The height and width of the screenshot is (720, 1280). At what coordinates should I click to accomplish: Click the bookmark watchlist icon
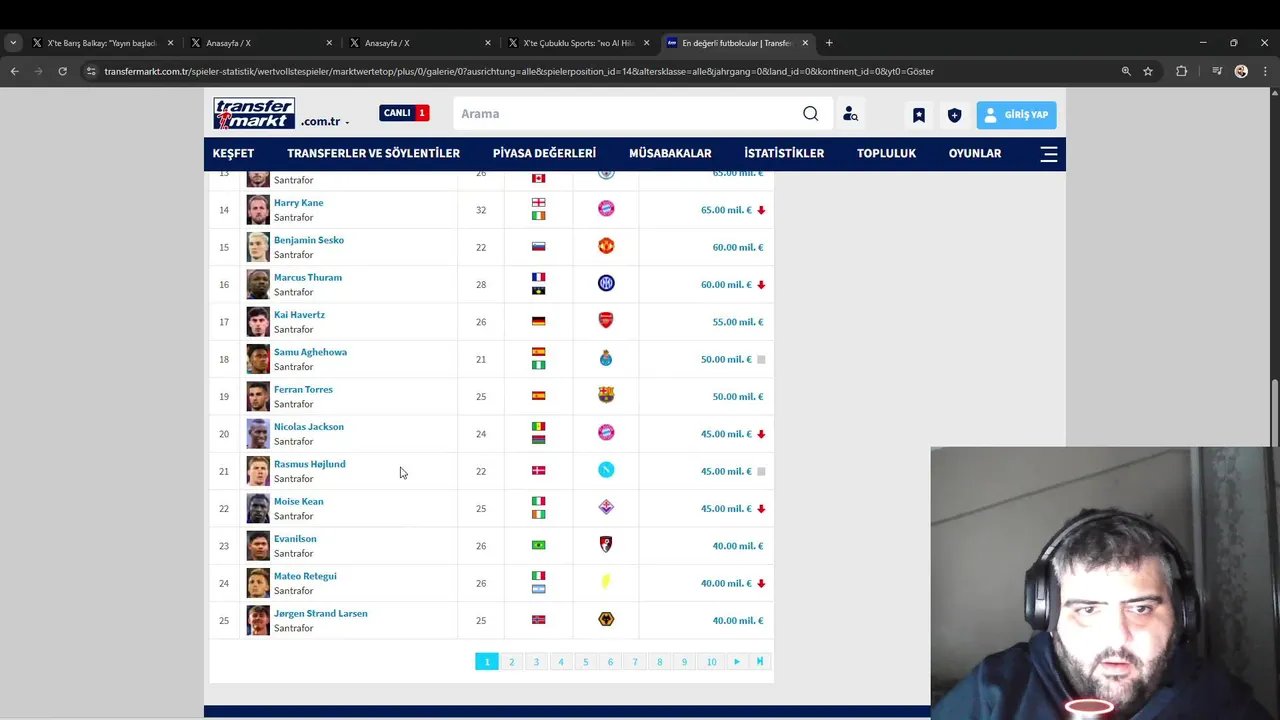coord(919,115)
